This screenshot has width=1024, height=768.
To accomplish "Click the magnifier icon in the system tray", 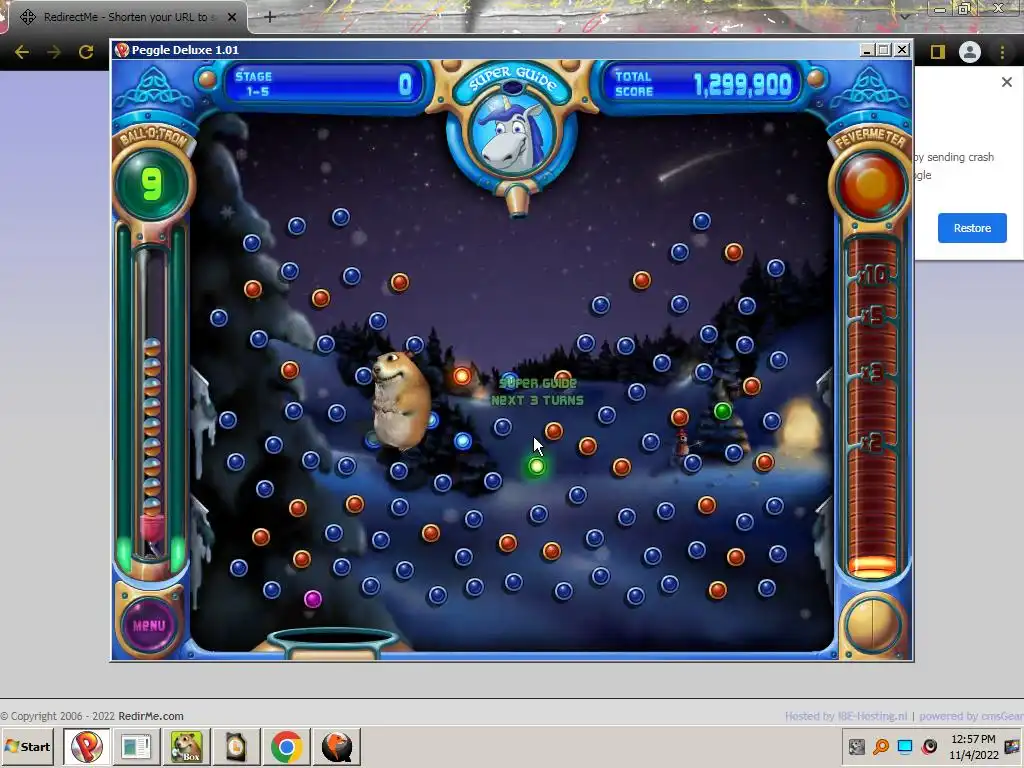I will [x=881, y=746].
